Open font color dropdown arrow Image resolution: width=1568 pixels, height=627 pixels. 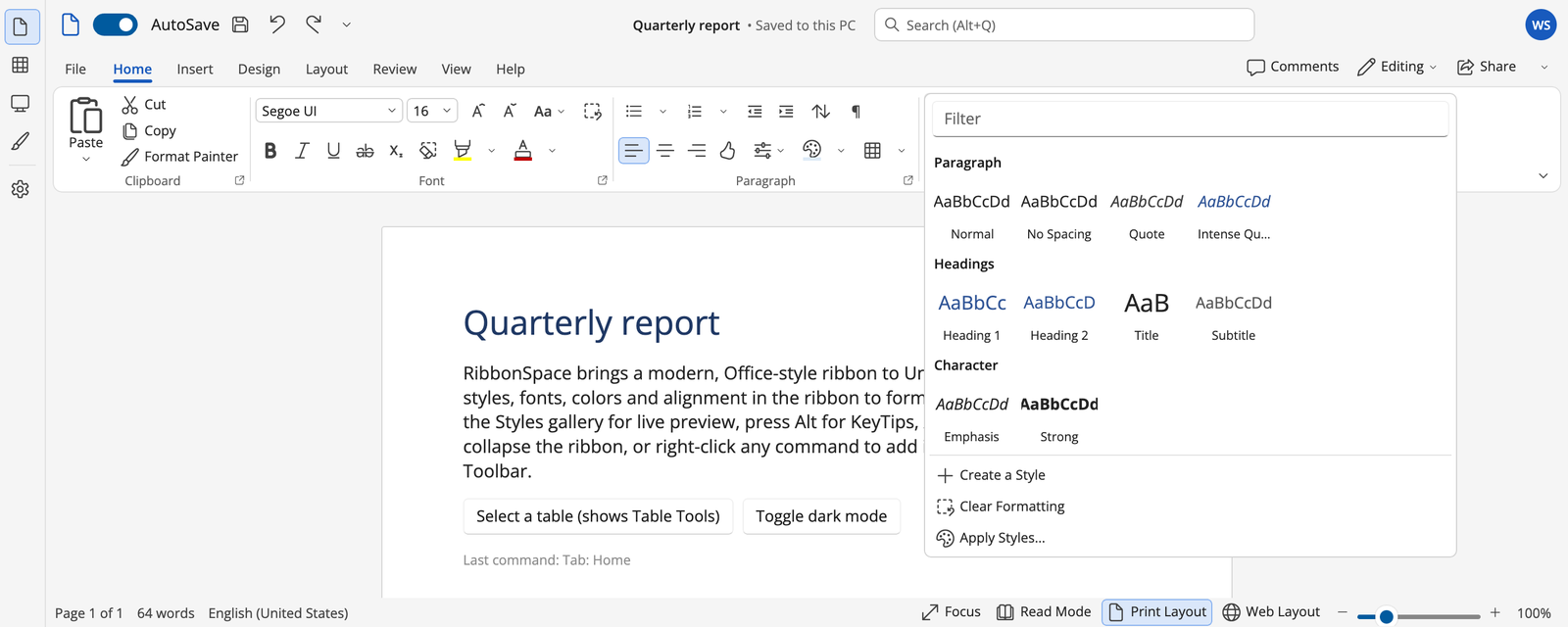point(552,151)
